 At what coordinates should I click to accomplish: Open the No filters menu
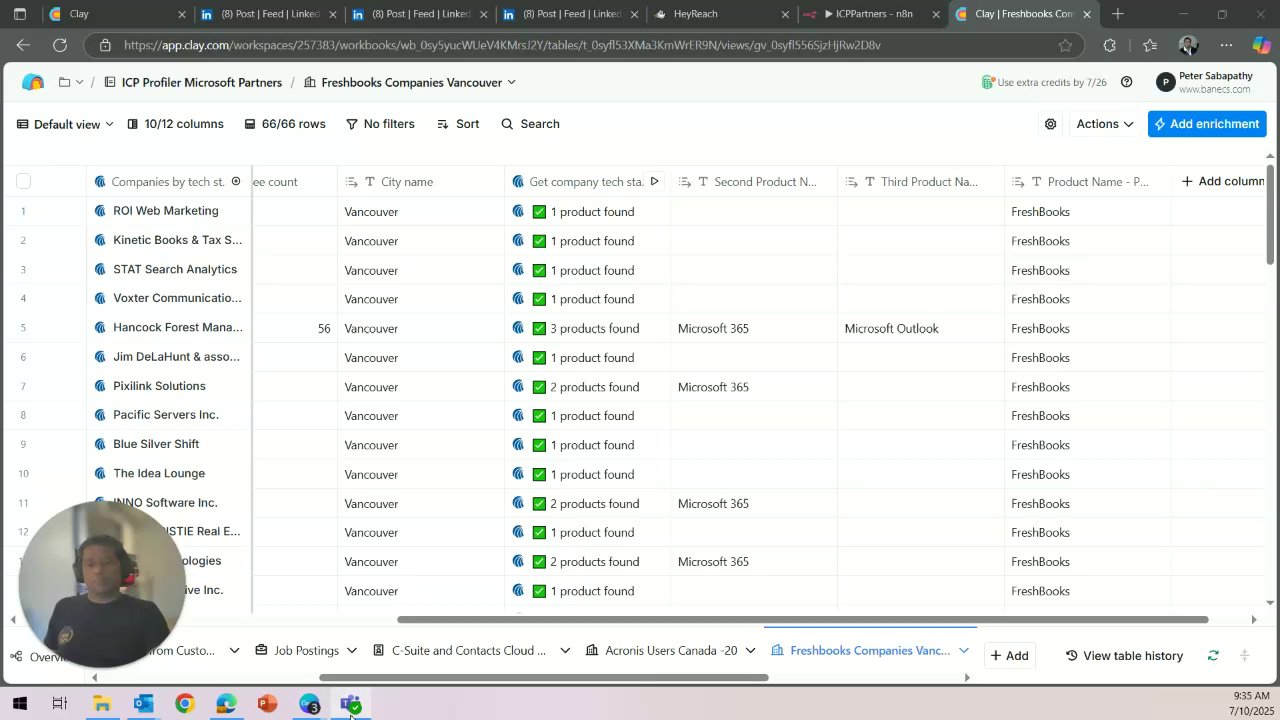coord(380,124)
